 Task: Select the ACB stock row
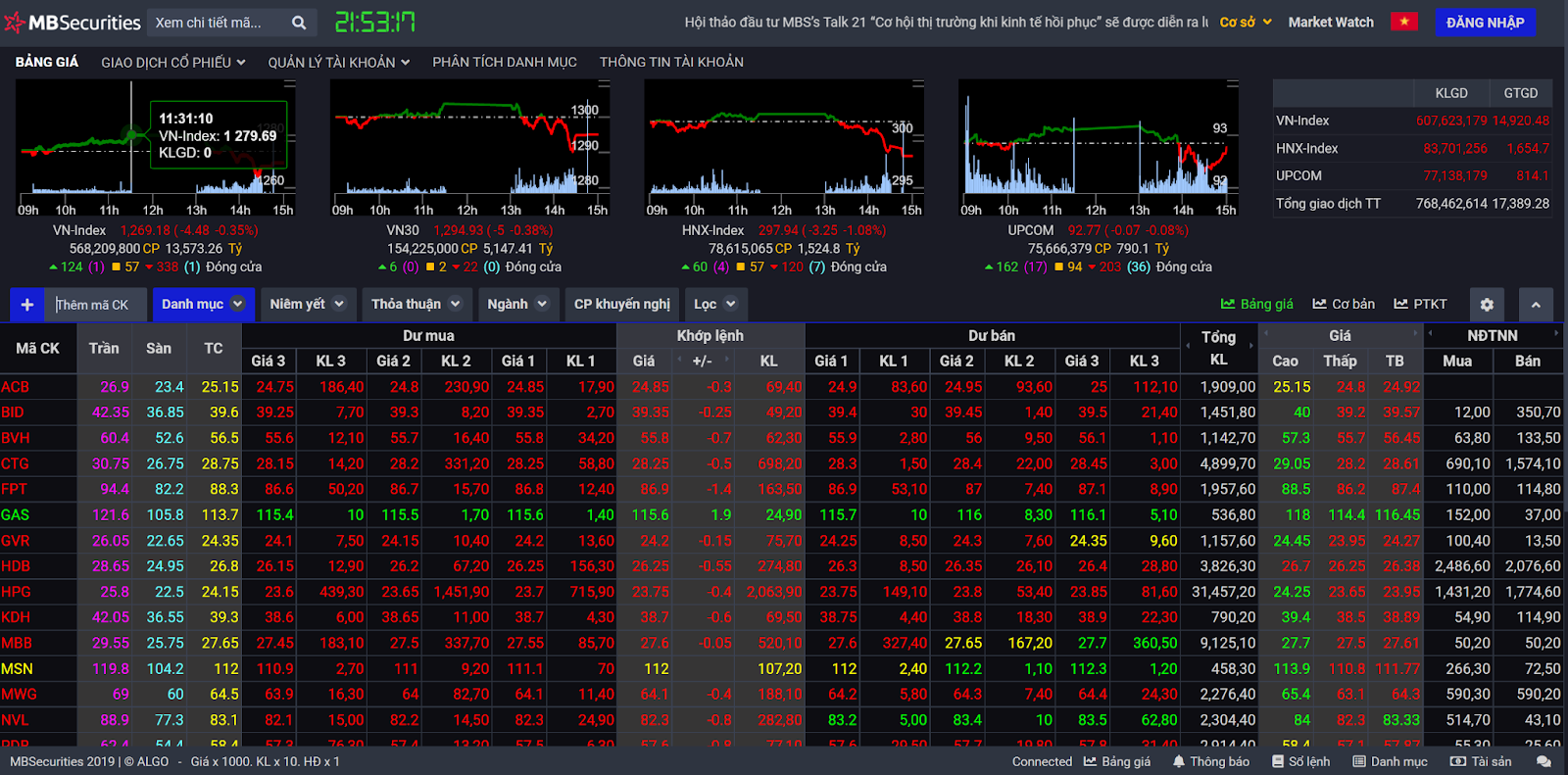781,387
